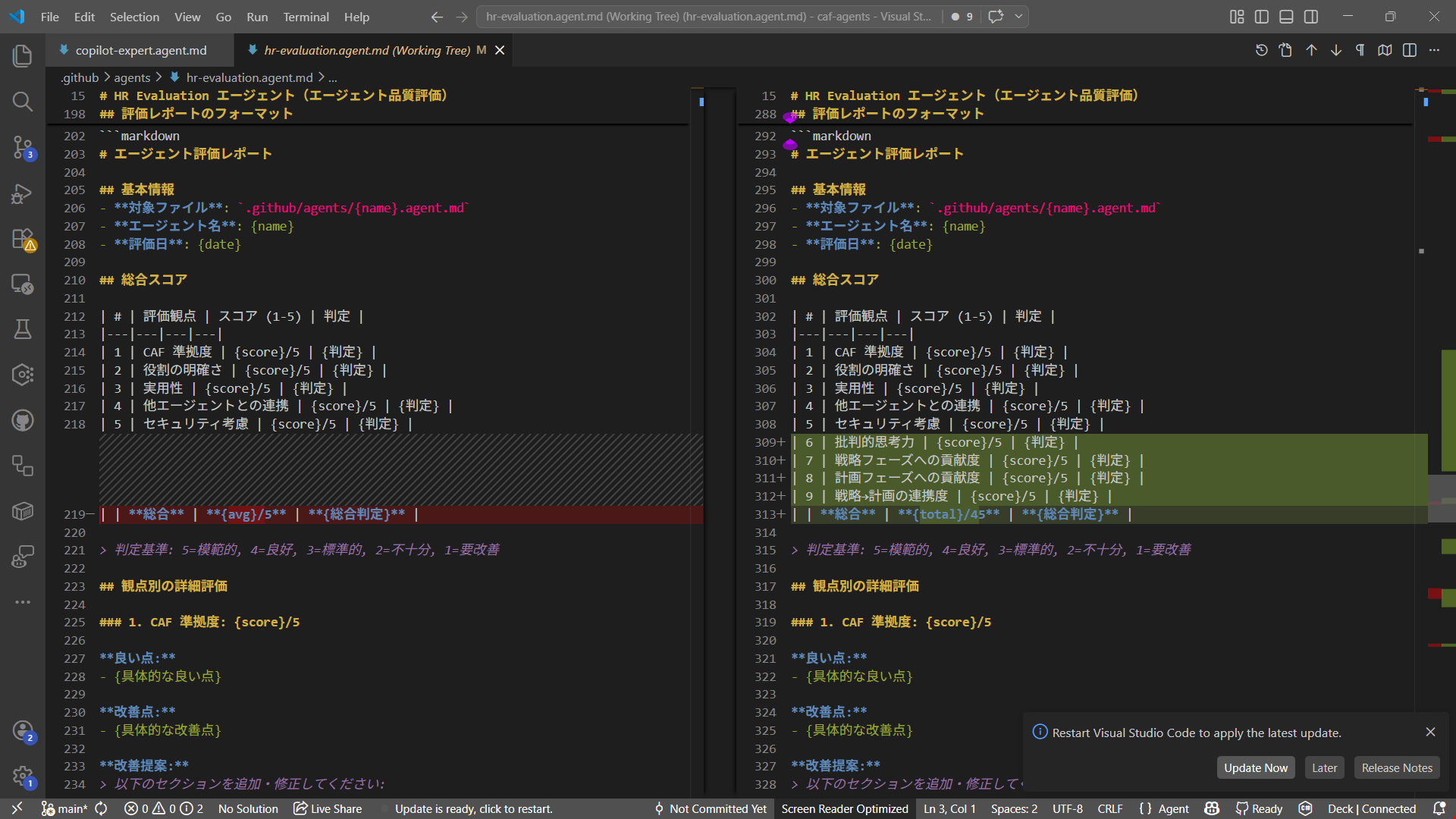Go to the previous change with up arrow

click(x=1311, y=50)
